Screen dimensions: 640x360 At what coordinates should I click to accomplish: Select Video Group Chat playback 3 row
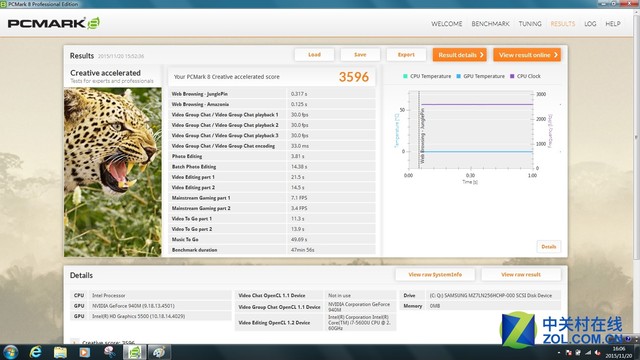coord(272,136)
